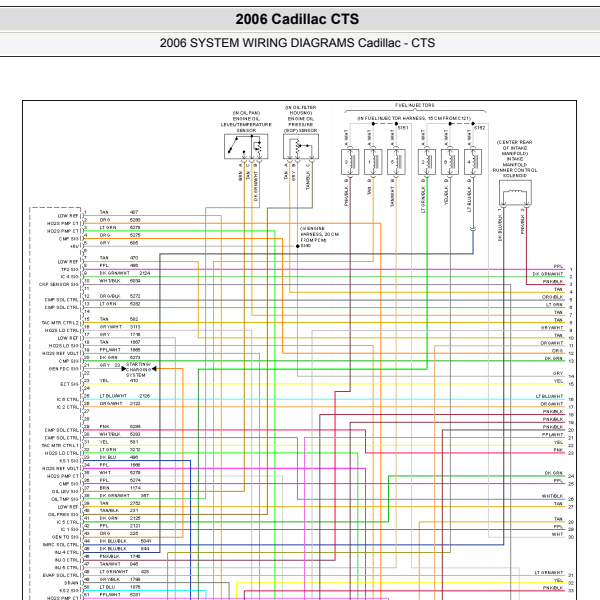Select the INJ 4 CTRL pin label
Viewport: 600px width, 600px height.
(67, 552)
